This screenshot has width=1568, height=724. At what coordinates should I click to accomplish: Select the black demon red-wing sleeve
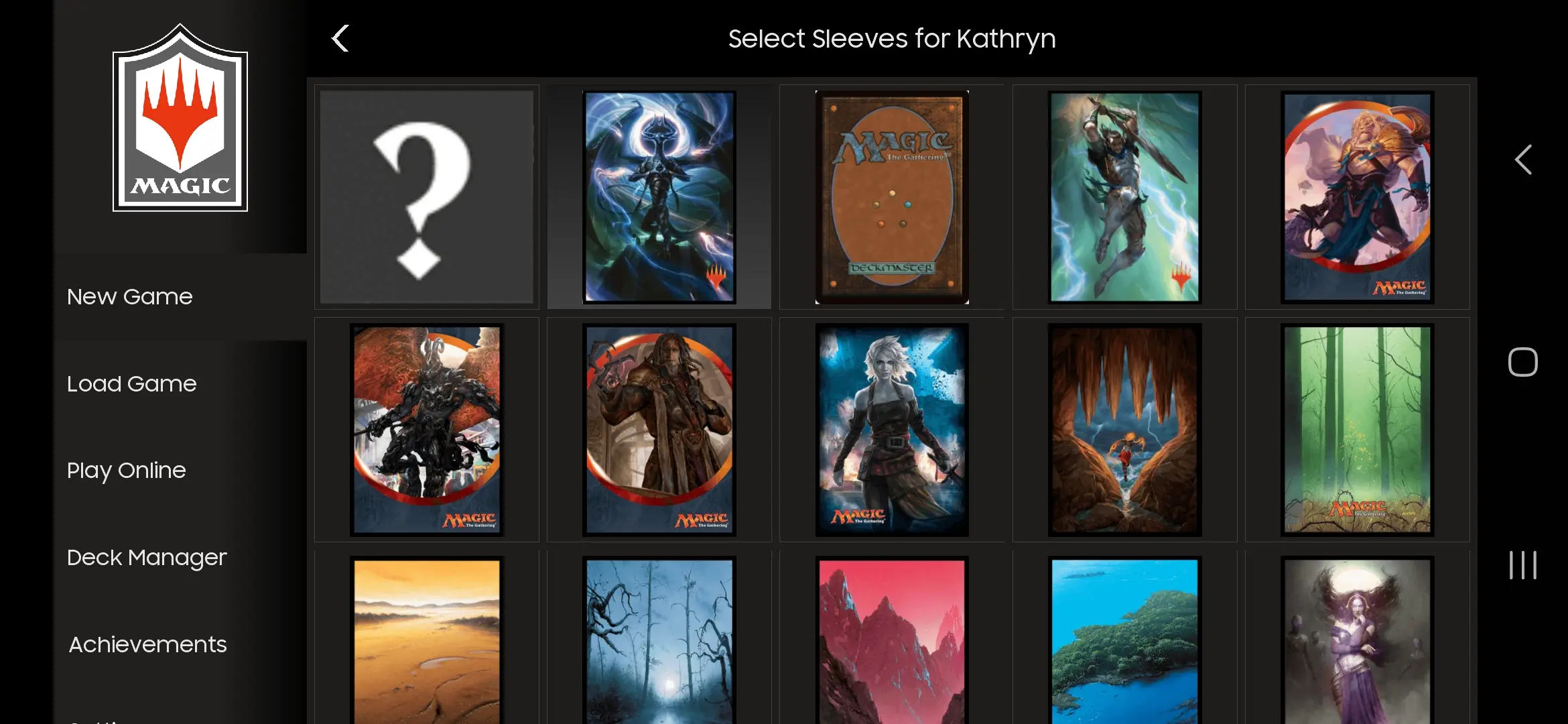tap(427, 430)
